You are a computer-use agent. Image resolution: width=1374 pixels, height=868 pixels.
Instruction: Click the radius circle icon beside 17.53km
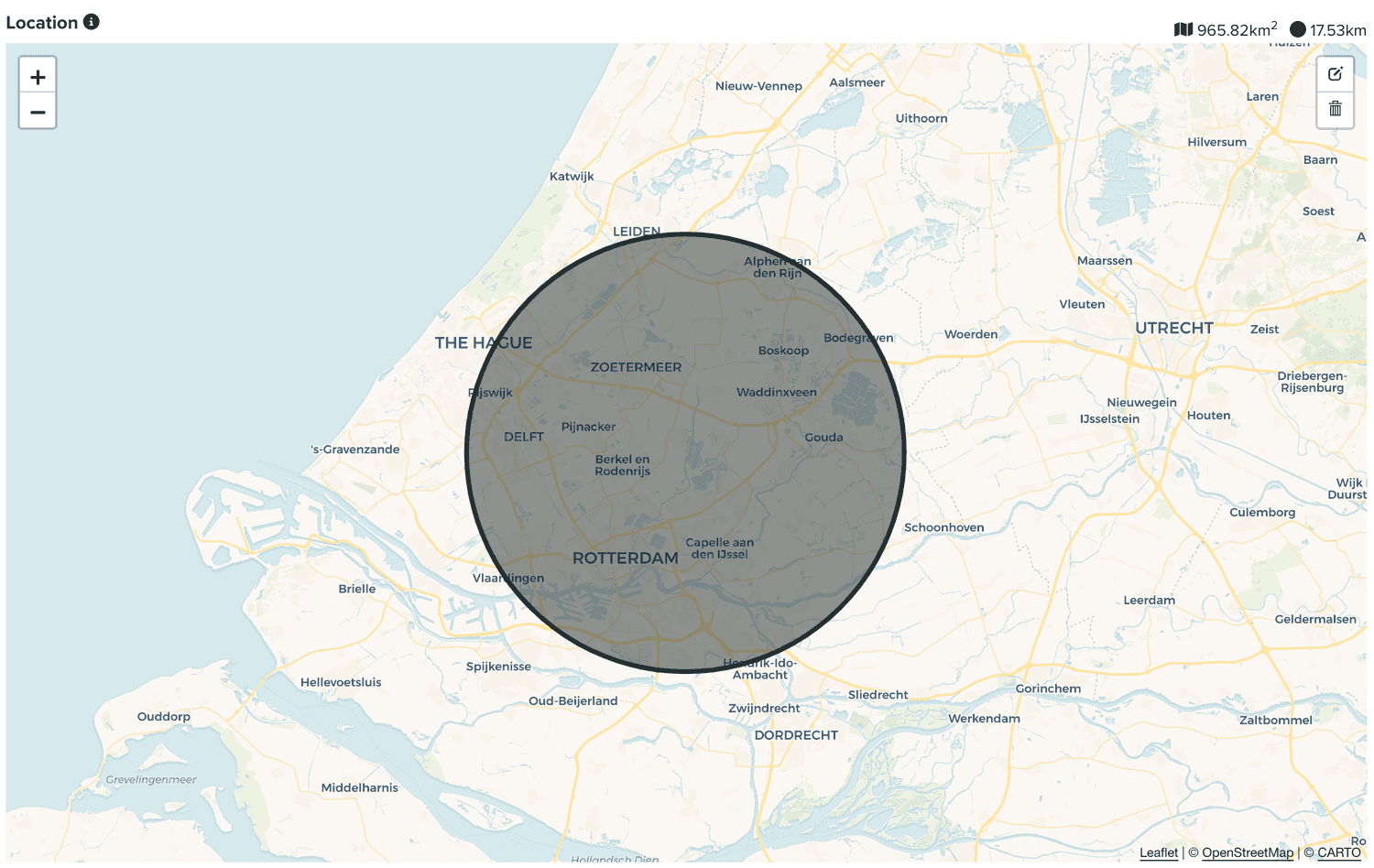1298,29
